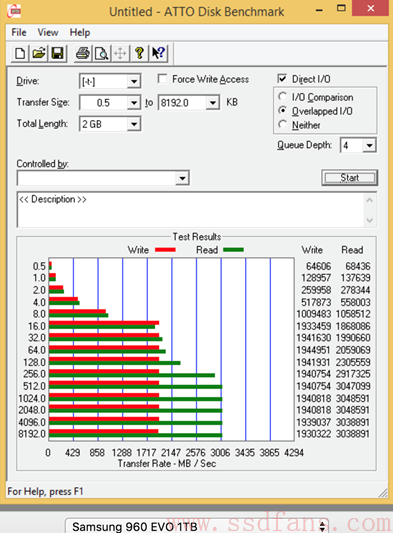Open the File menu
Screen dimensions: 393x533
(19, 33)
